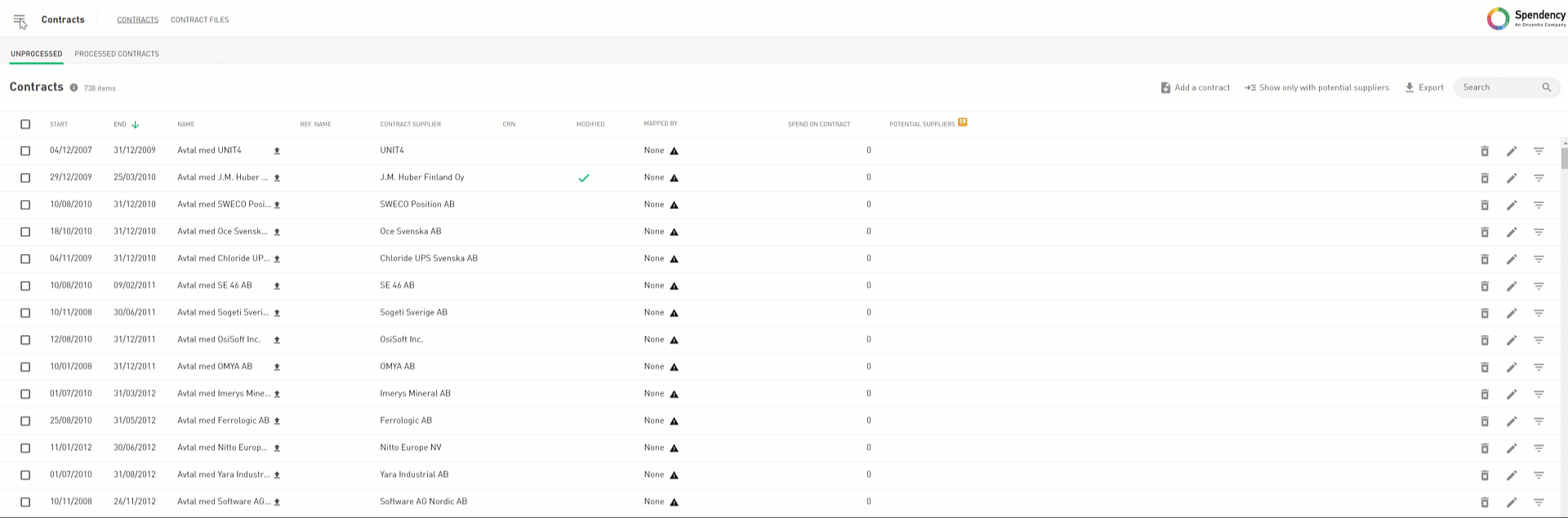Edit the Avtal med SWECO Position contract
Image resolution: width=1568 pixels, height=518 pixels.
point(1512,205)
